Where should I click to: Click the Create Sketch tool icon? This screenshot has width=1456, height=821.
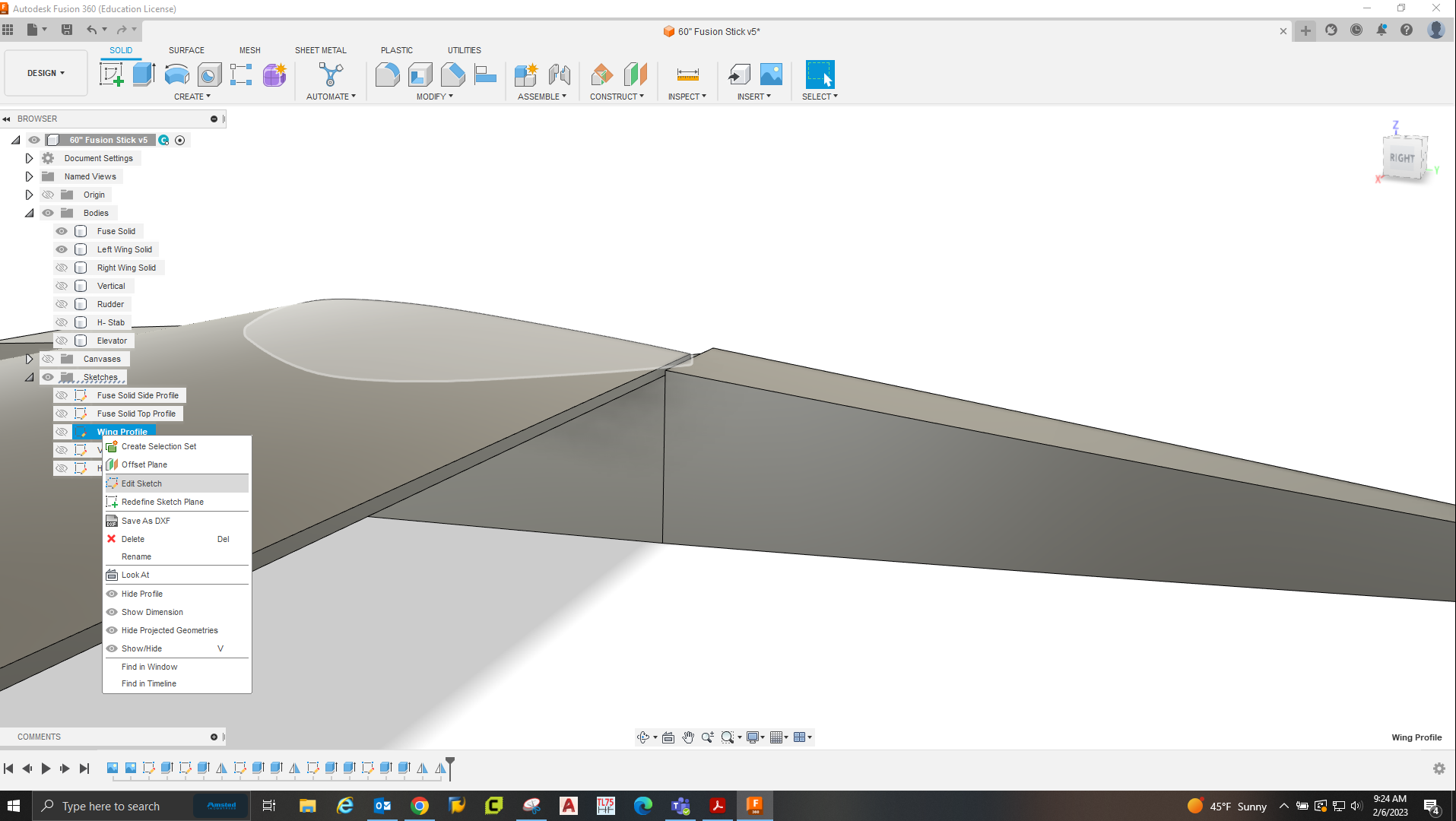click(x=112, y=74)
